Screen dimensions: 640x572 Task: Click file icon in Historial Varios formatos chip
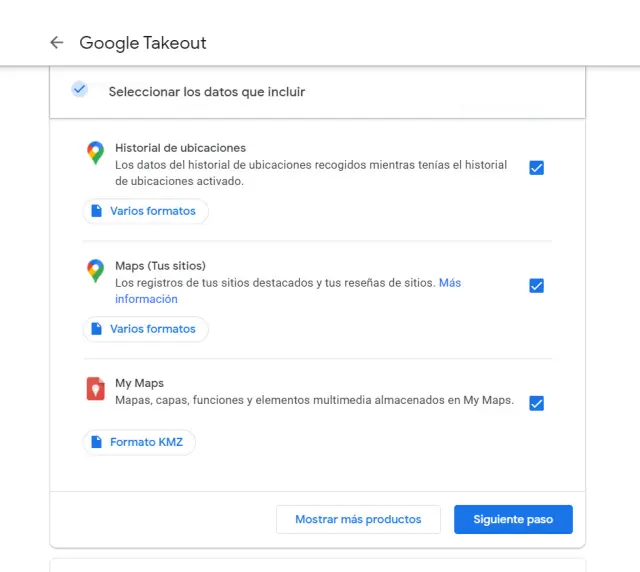97,211
